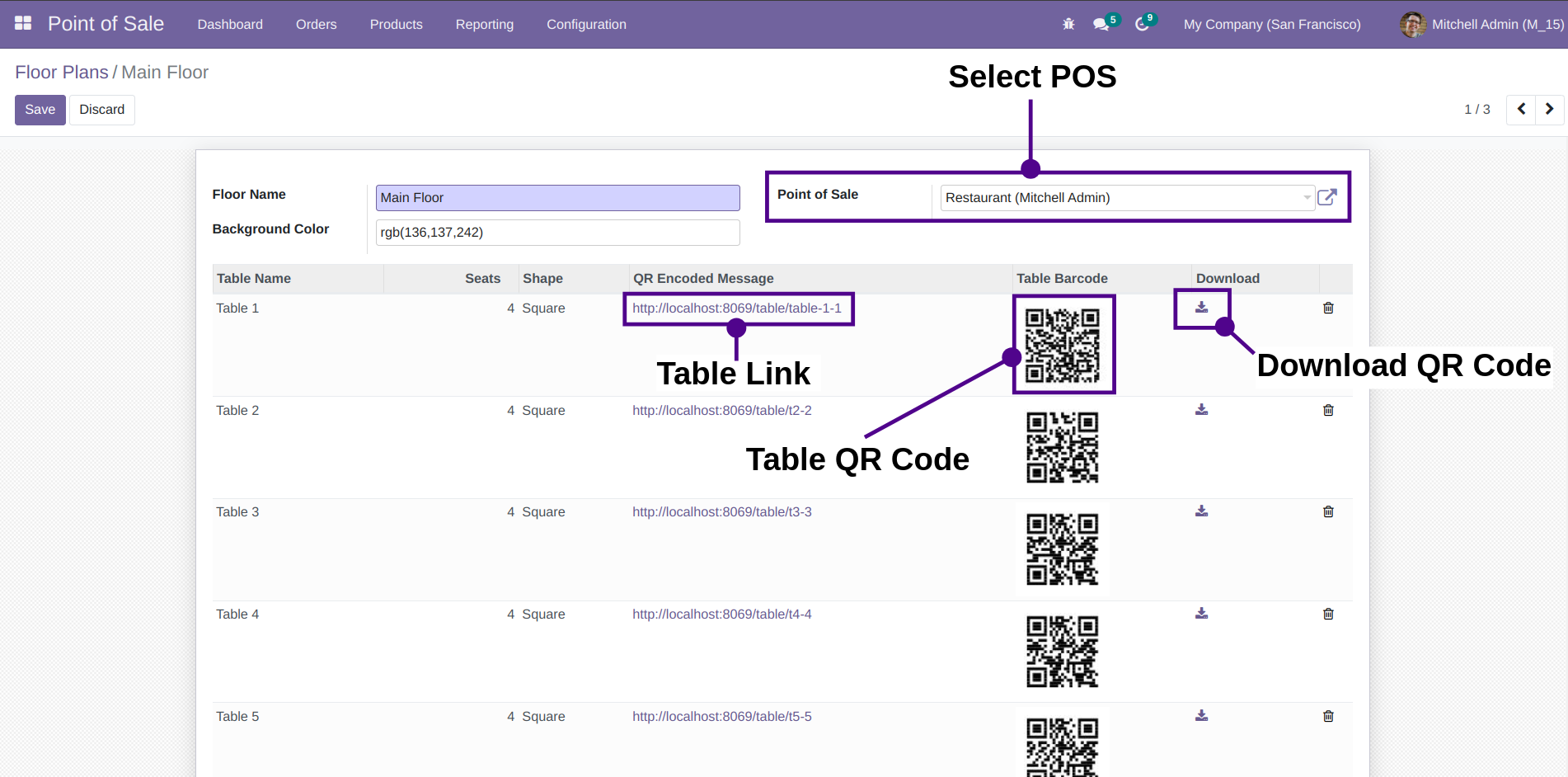Screen dimensions: 1568x777
Task: Open Table 5 link t5-5
Action: click(722, 716)
